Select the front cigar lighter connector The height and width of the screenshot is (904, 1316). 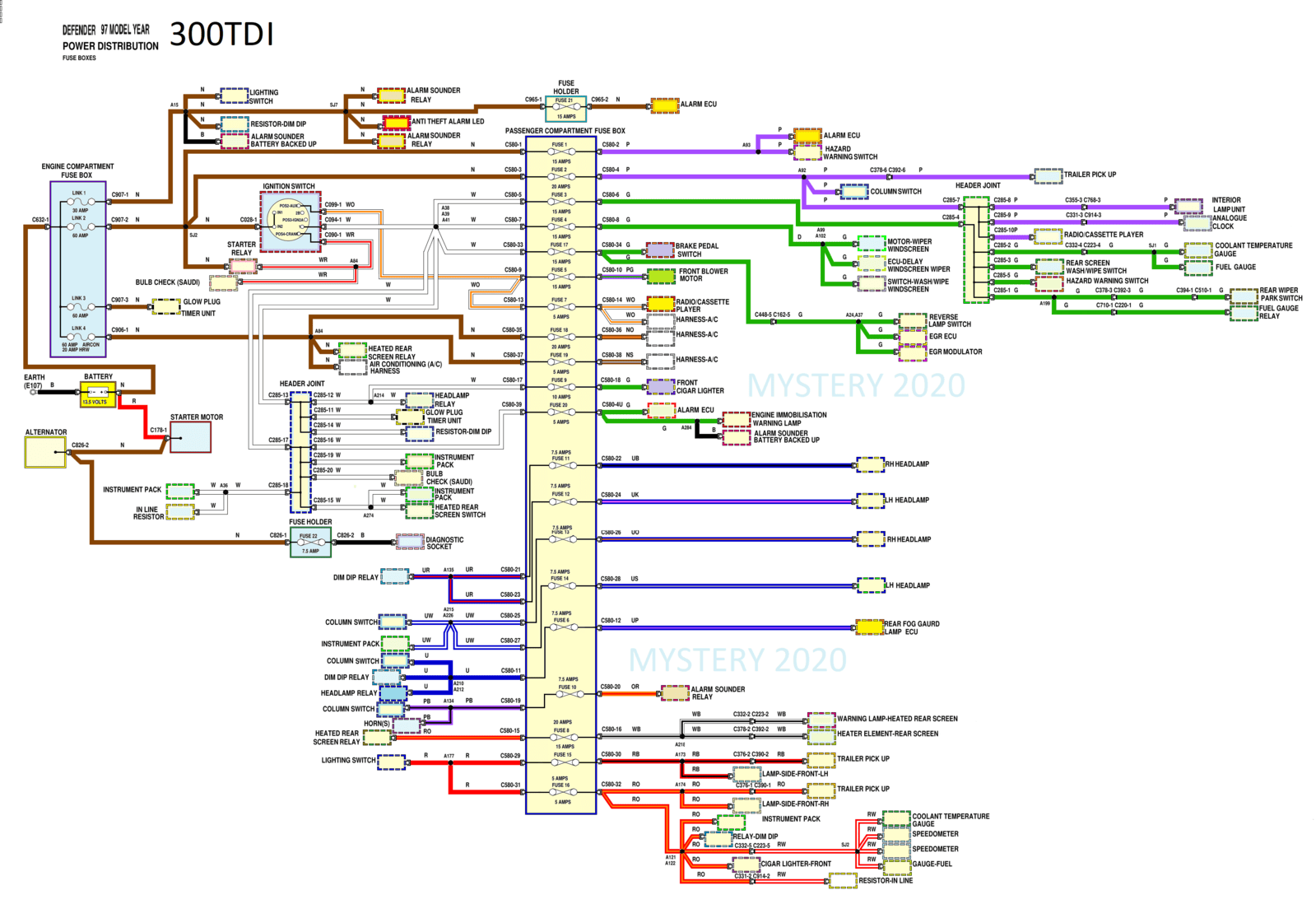point(661,386)
